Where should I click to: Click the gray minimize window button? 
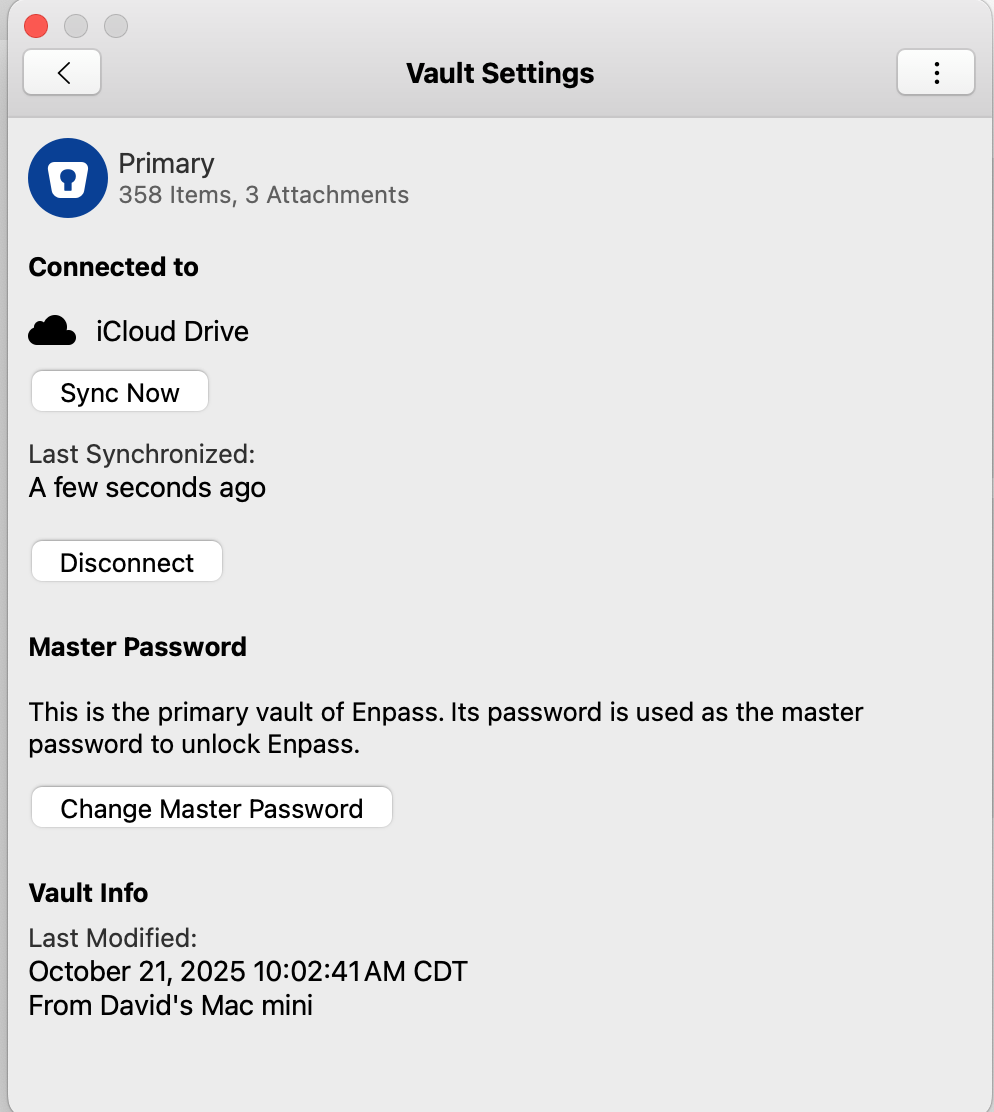tap(76, 26)
